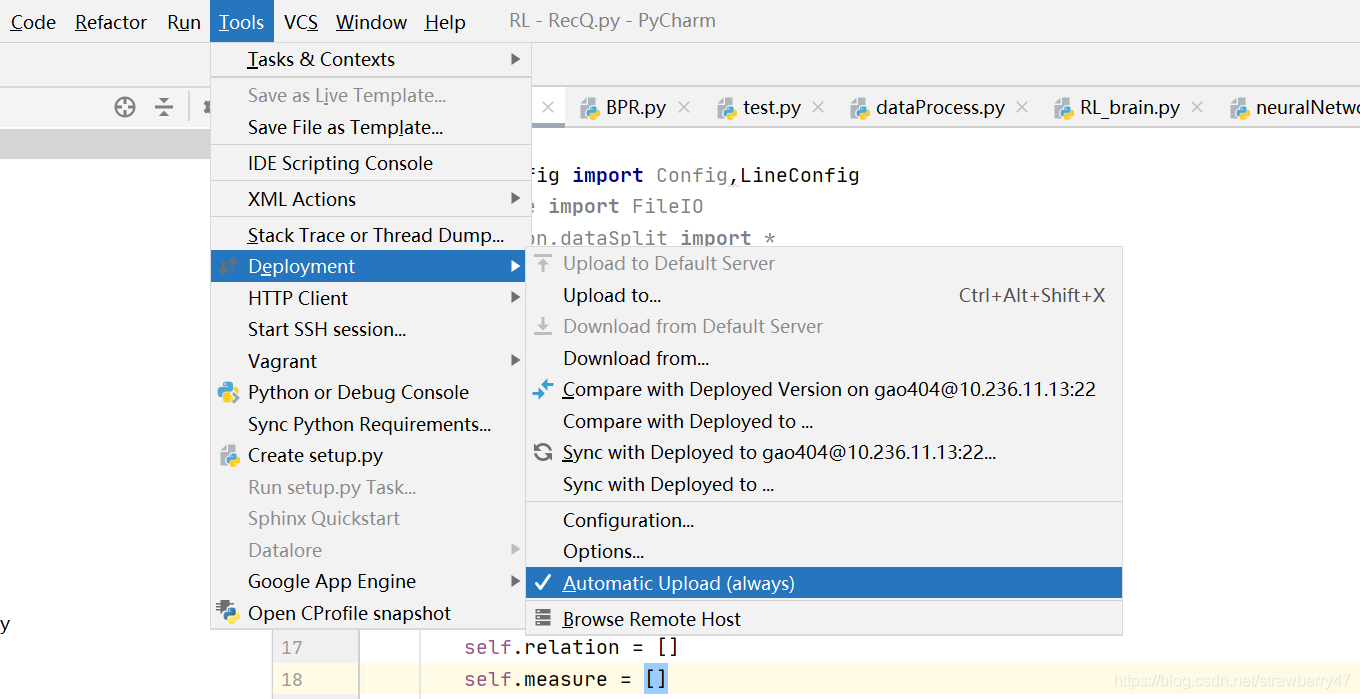
Task: Click the self.measure code line
Action: click(565, 679)
